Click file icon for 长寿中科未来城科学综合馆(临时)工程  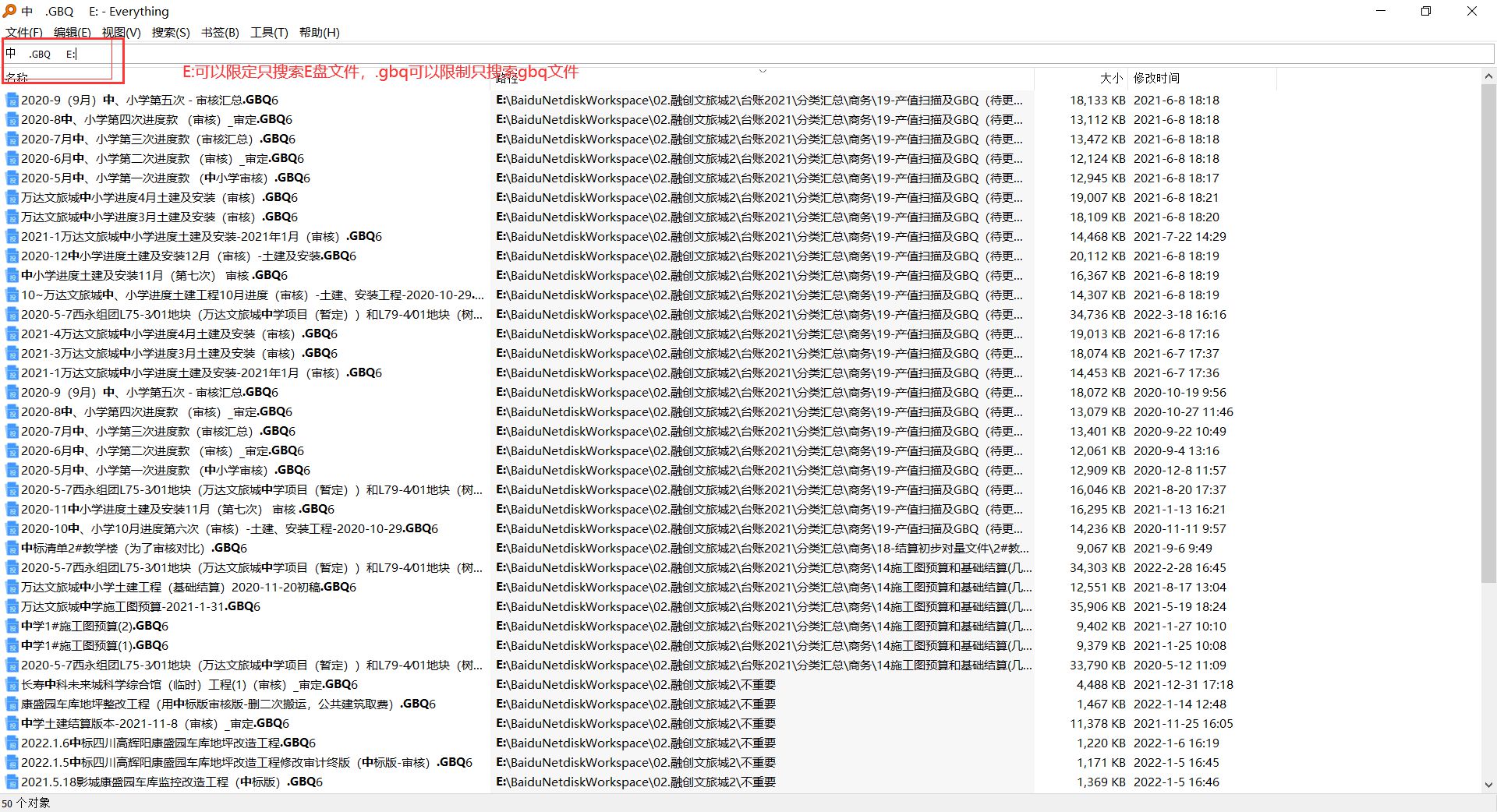[x=12, y=685]
